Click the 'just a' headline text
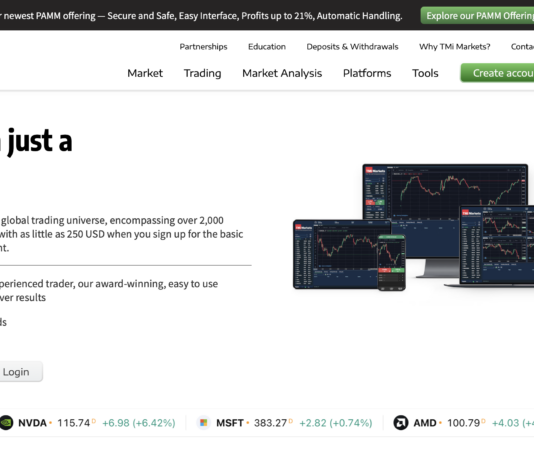Viewport: 534px width, 462px height. coord(39,141)
